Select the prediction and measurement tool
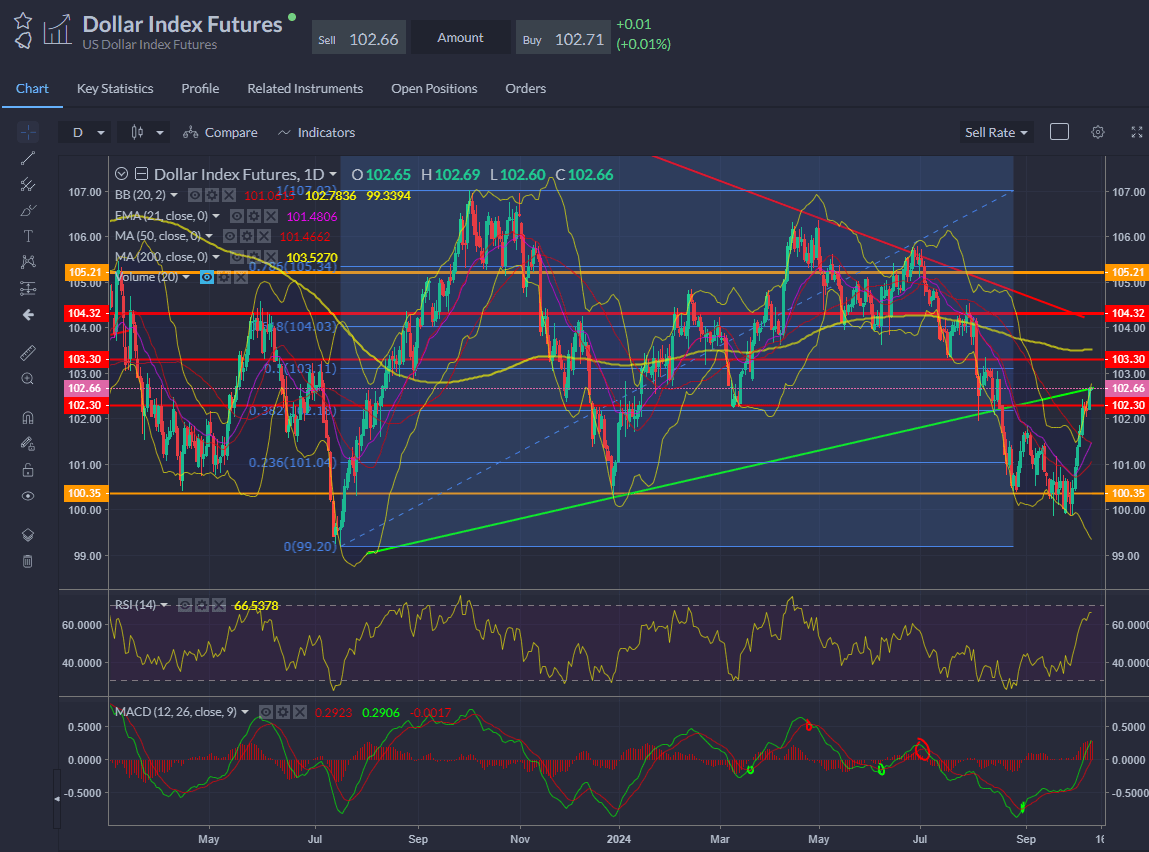 coord(28,288)
